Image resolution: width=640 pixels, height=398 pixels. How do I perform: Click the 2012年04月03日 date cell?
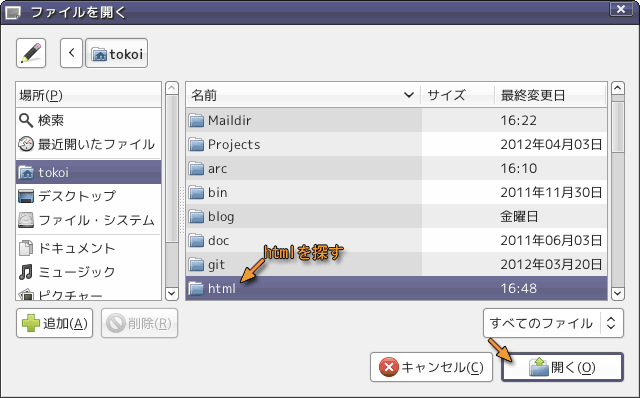tap(551, 145)
